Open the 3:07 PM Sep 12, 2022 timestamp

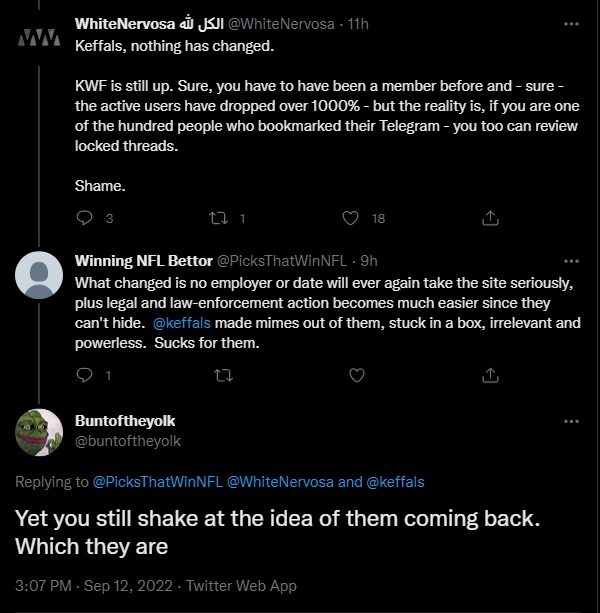94,586
